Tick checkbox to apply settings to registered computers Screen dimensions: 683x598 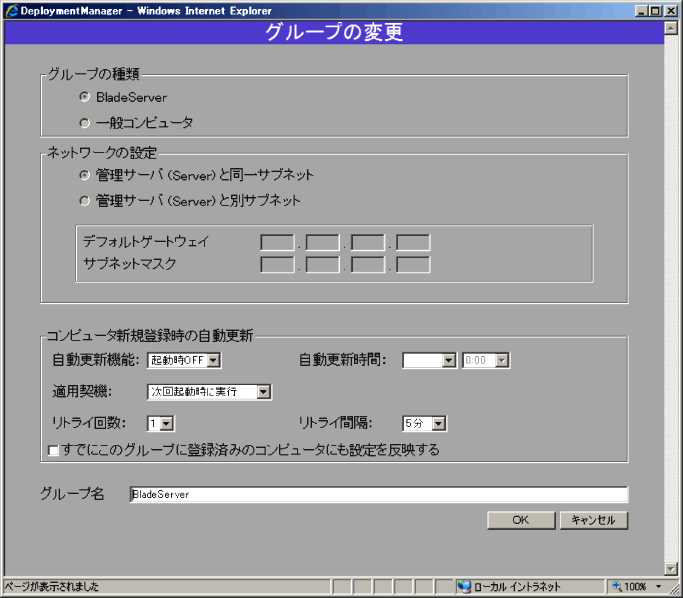(x=54, y=450)
